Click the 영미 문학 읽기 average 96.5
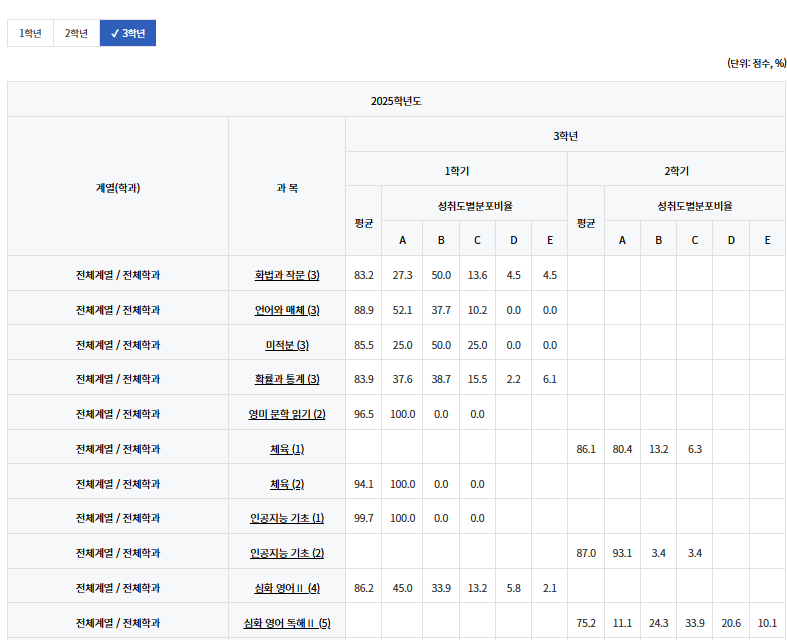Image resolution: width=787 pixels, height=640 pixels. tap(363, 414)
